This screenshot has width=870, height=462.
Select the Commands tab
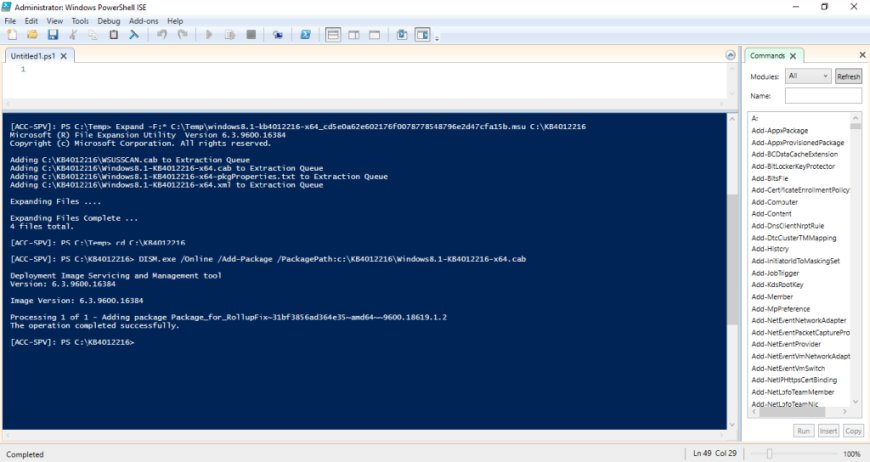pyautogui.click(x=767, y=56)
